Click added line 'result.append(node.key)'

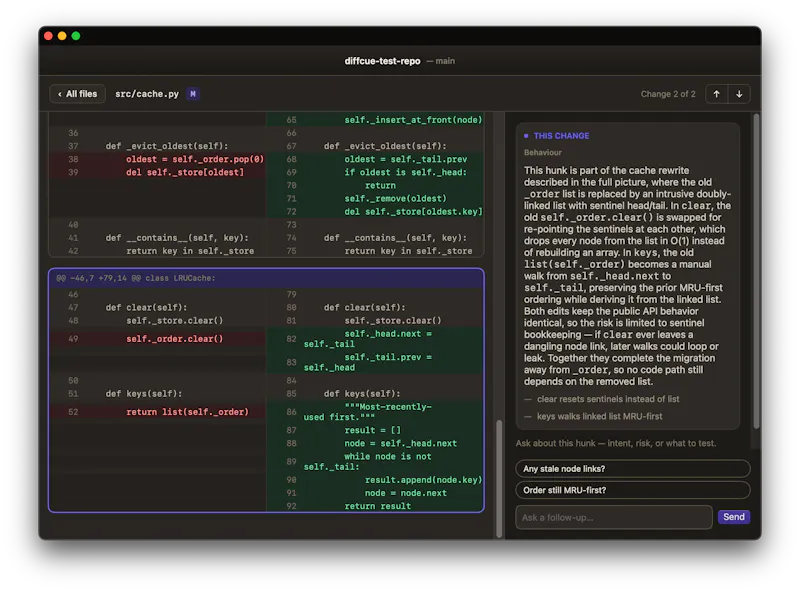click(423, 480)
